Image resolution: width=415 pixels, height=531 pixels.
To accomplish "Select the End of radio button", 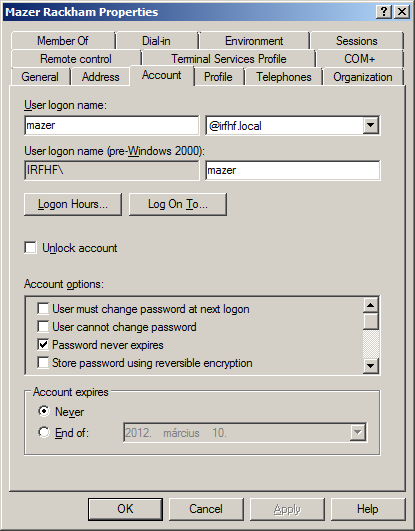I will 44,432.
